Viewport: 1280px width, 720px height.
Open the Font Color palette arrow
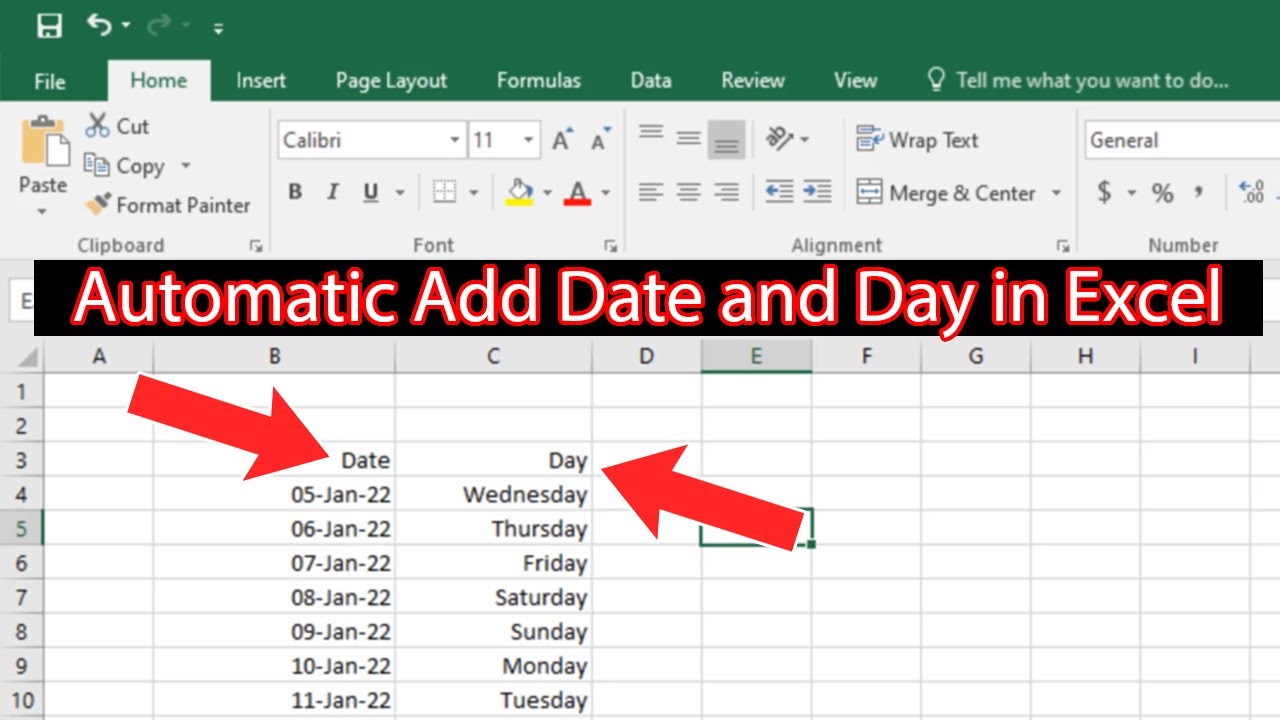(x=605, y=192)
